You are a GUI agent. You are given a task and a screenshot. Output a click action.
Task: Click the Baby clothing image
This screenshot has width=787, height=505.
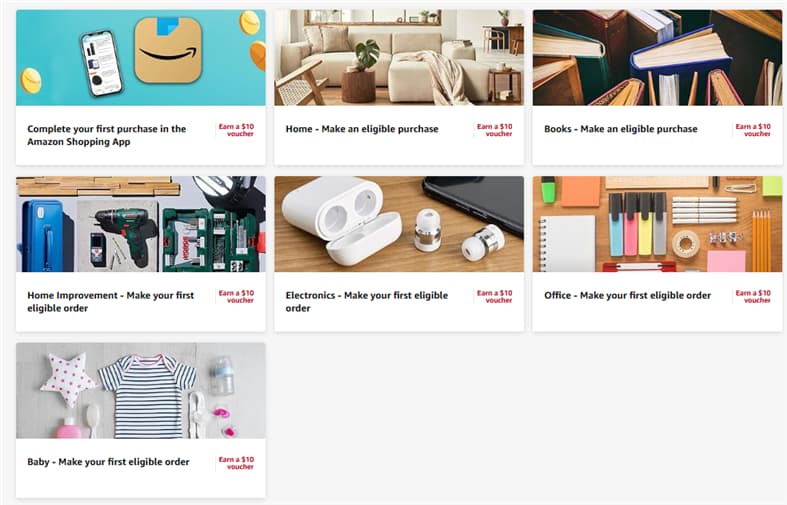click(141, 391)
